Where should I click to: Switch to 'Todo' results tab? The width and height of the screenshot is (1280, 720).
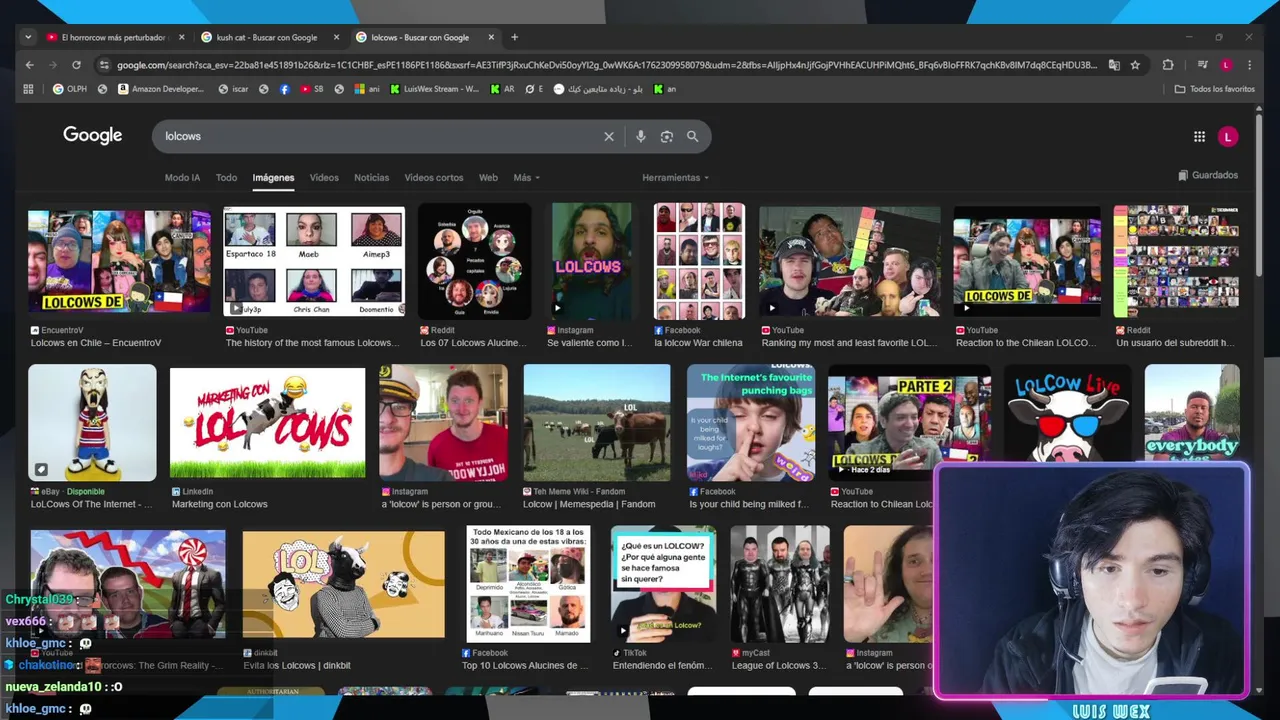[227, 177]
